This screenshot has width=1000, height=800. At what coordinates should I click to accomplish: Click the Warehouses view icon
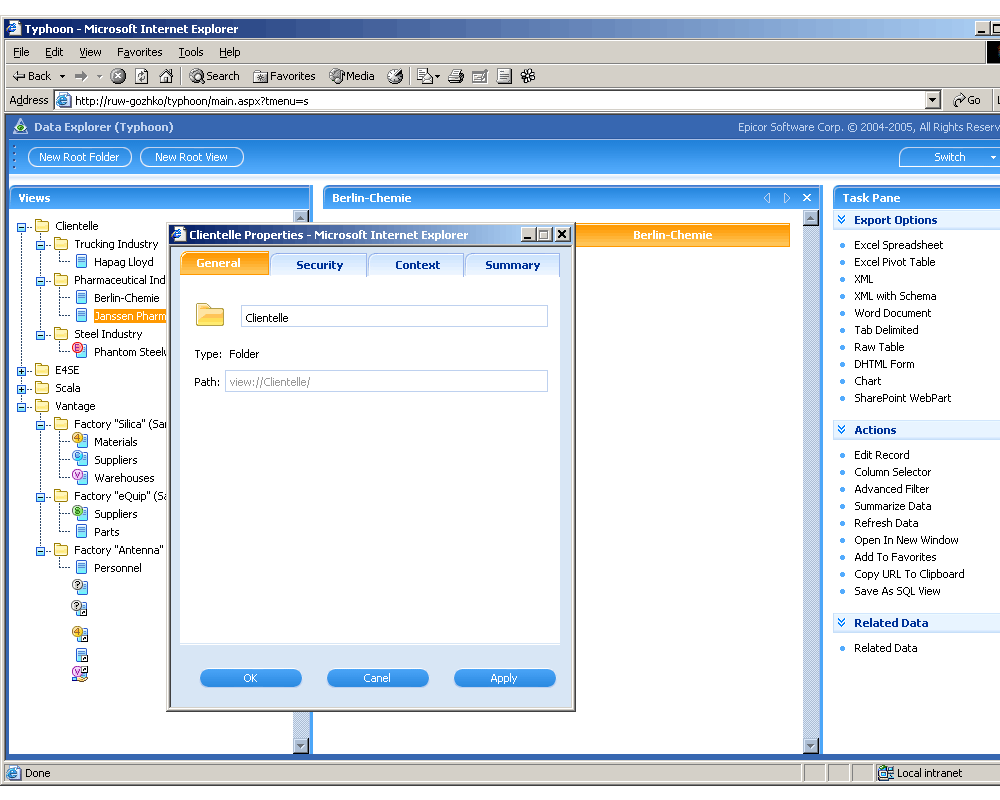click(80, 476)
